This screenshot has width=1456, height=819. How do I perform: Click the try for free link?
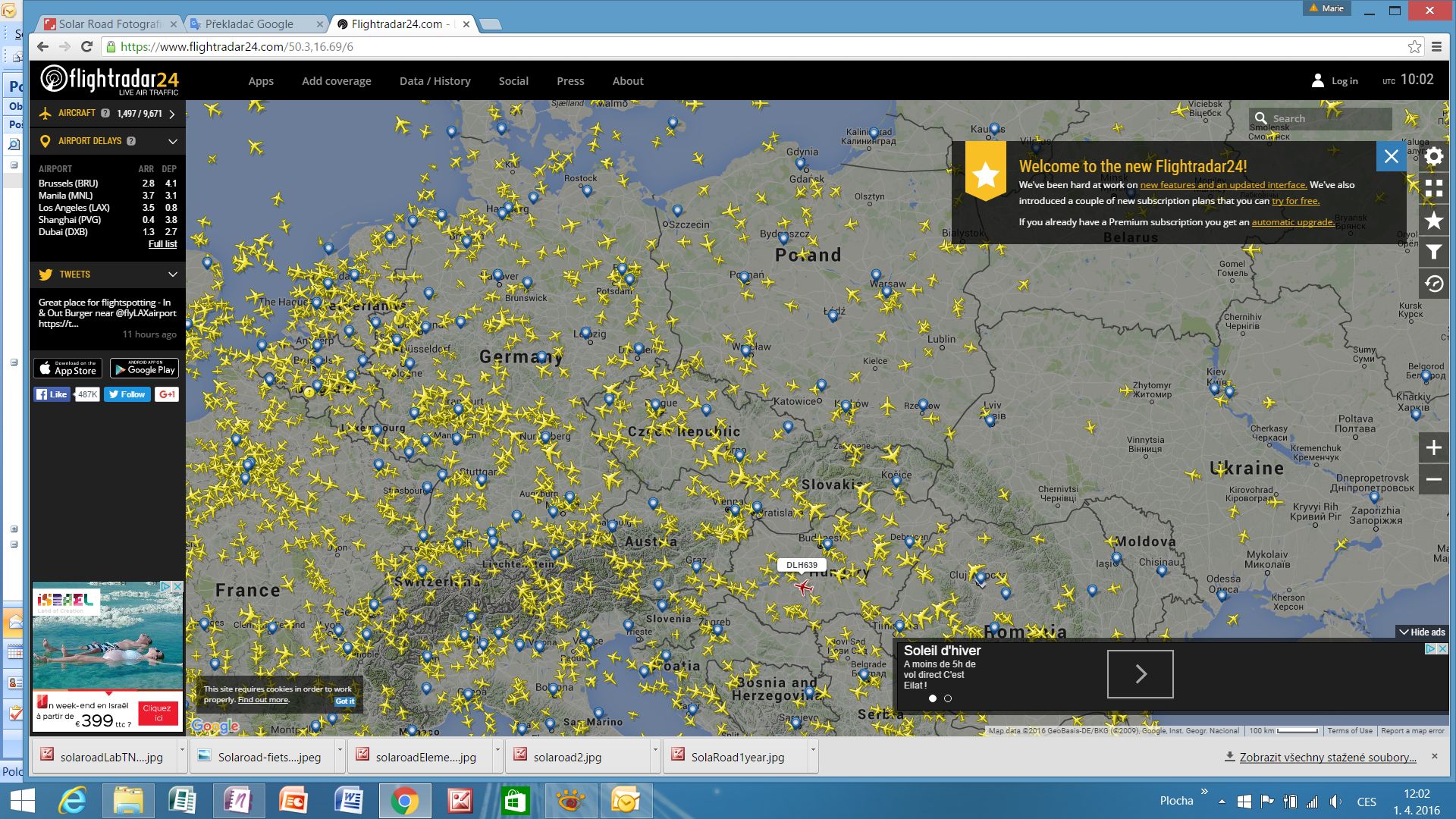[1295, 201]
